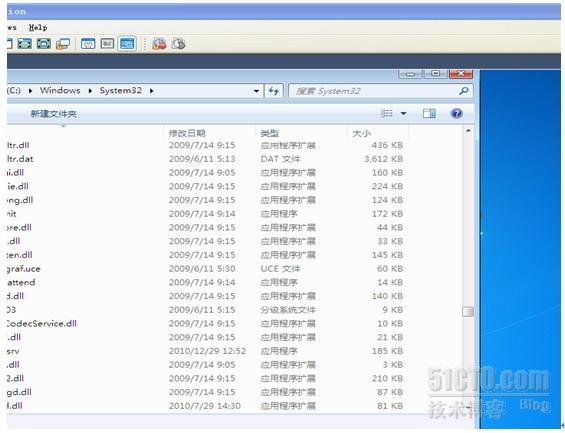Open the address bar history dropdown
Image resolution: width=565 pixels, height=433 pixels.
(x=256, y=91)
